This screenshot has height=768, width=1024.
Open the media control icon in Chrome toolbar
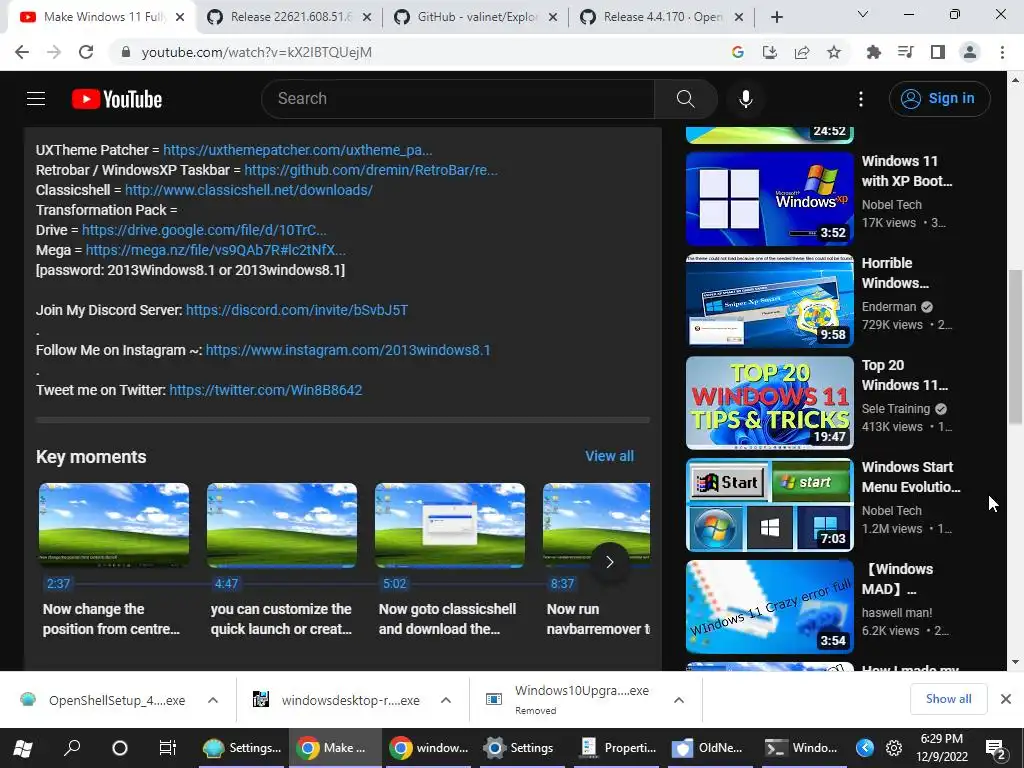tap(905, 52)
